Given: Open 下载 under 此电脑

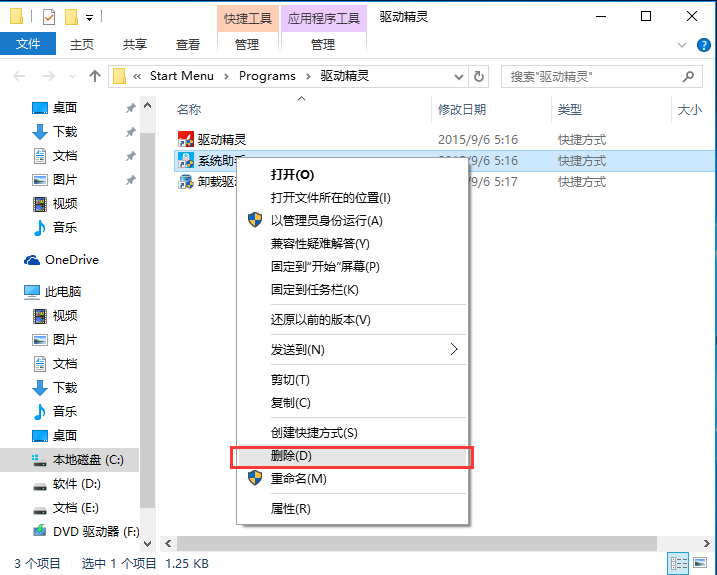Looking at the screenshot, I should pyautogui.click(x=64, y=387).
